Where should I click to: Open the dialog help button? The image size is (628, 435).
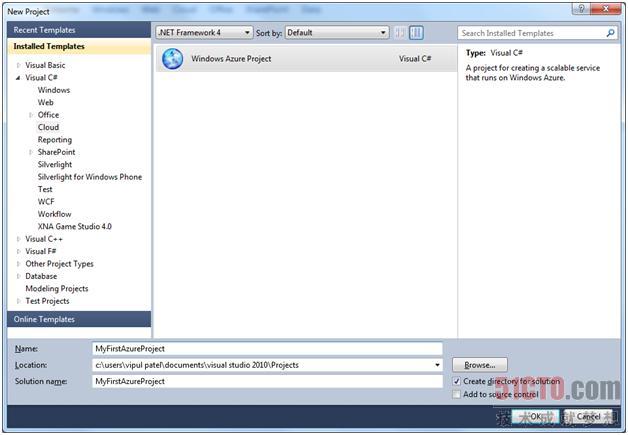coord(582,8)
